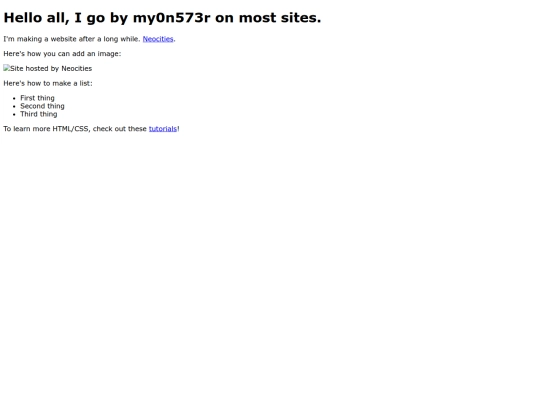Click the 'my0n573r' username in the heading
The image size is (540, 405).
point(172,18)
